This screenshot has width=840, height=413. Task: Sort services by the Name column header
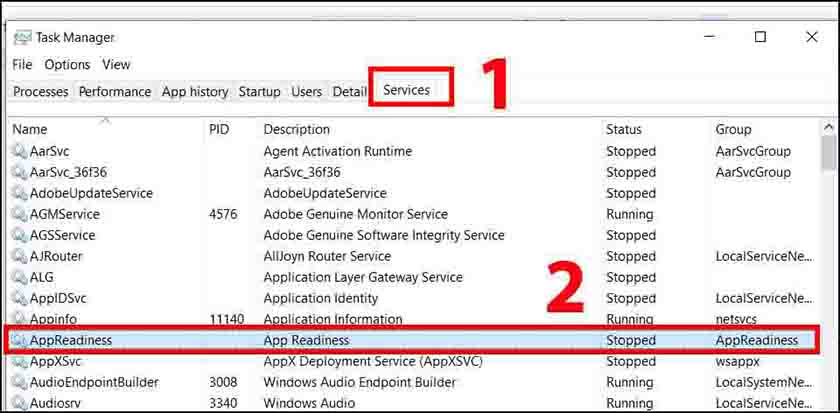[30, 129]
